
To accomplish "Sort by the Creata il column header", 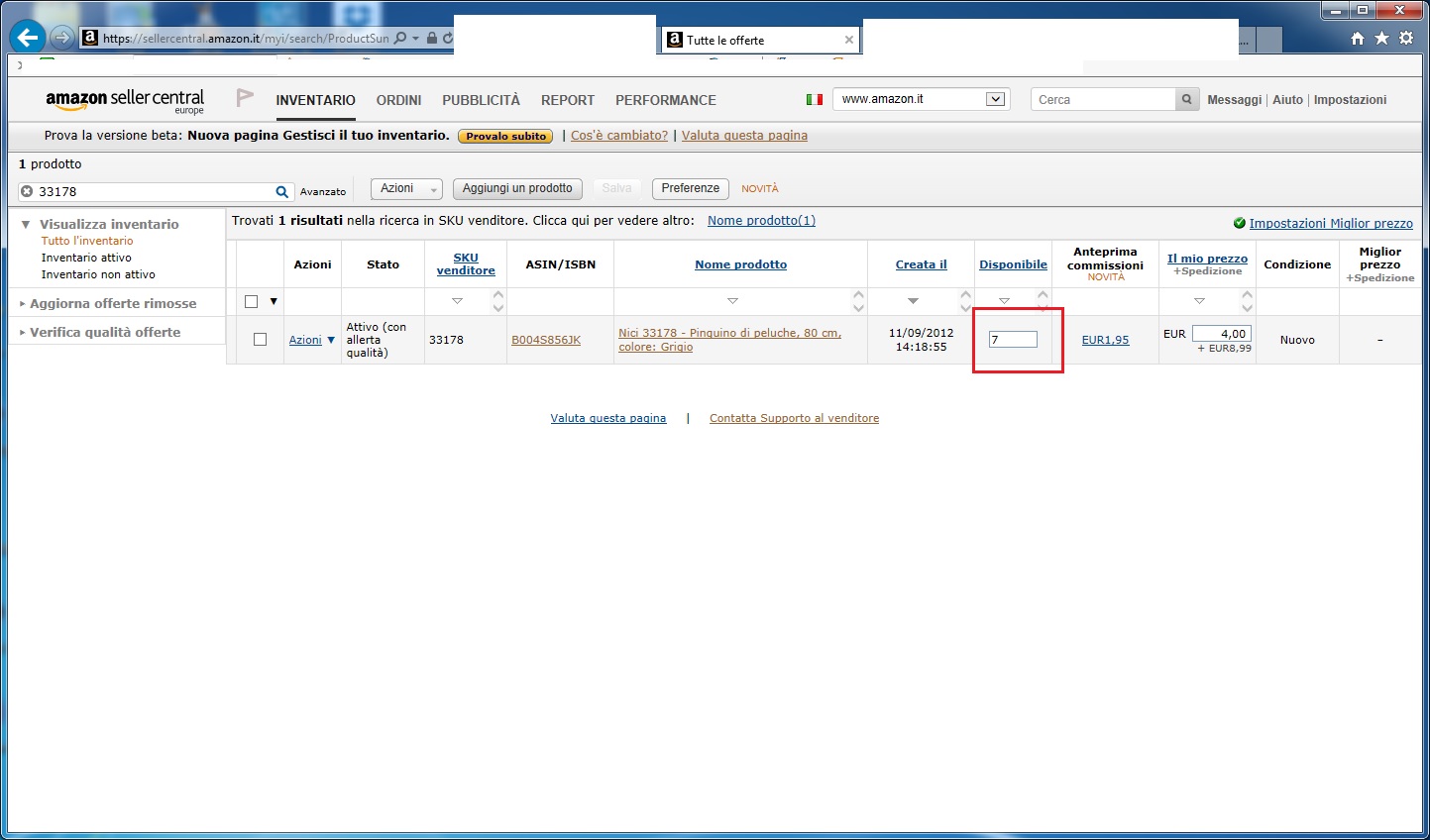I will (x=922, y=264).
